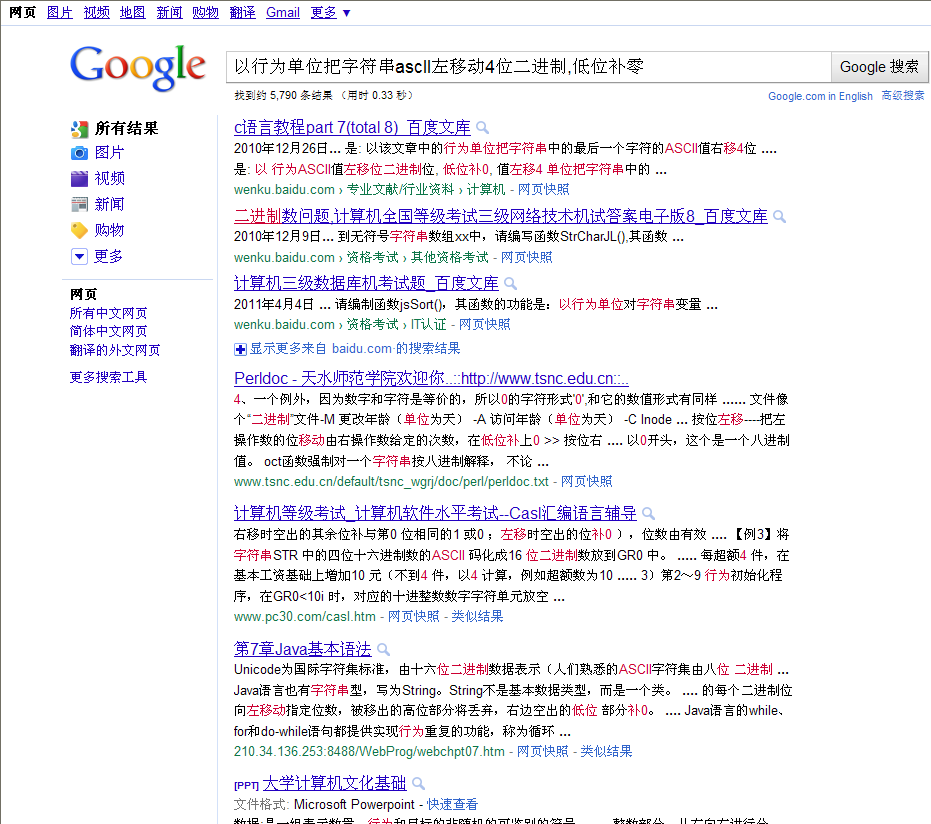Select 新闻 text in left sidebar
Screen dimensions: 931x824
(109, 204)
